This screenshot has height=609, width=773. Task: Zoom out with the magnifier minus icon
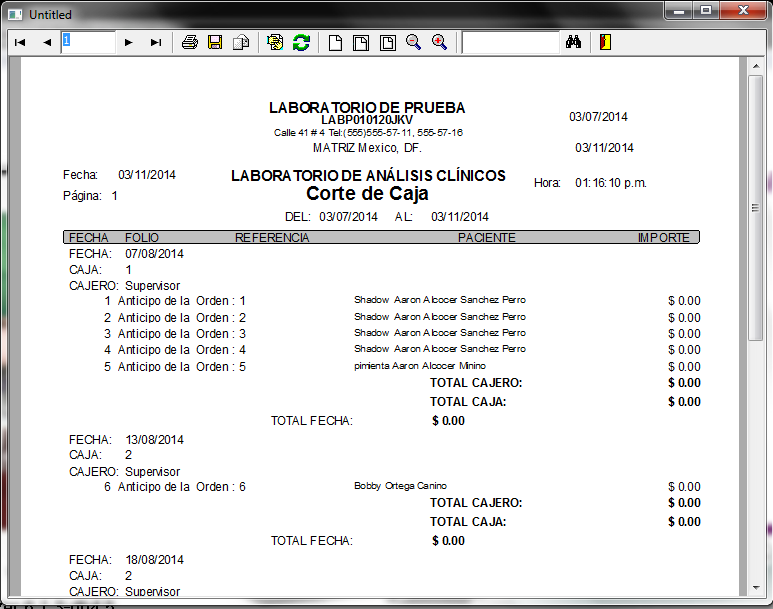point(413,42)
